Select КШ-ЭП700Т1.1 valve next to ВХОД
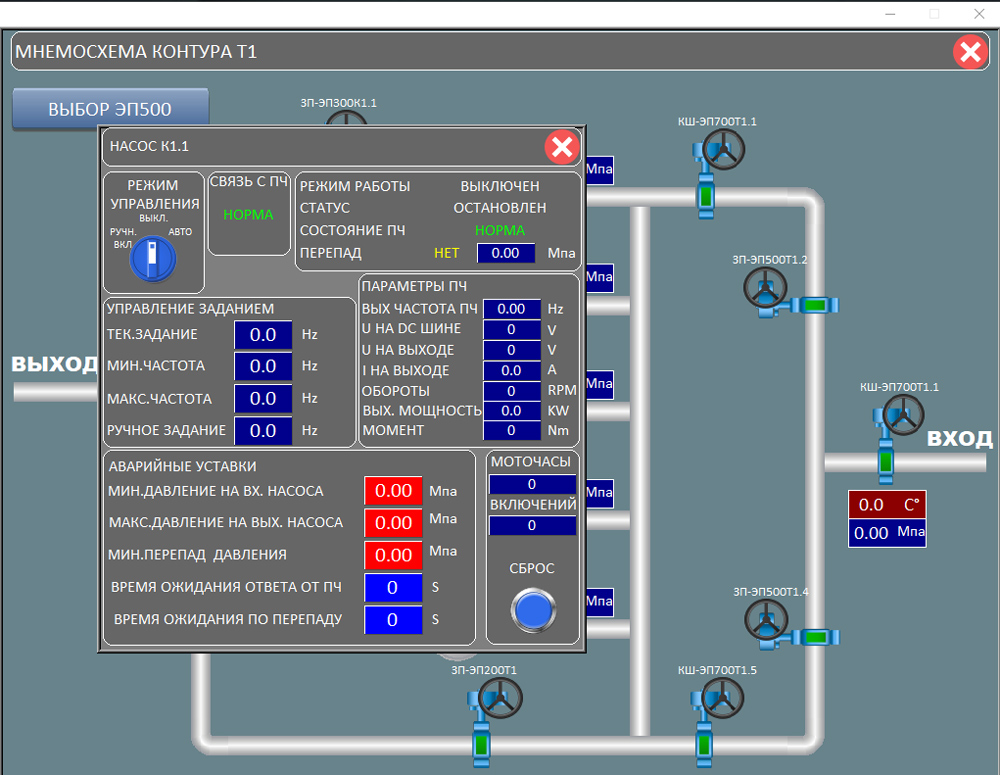1000x775 pixels. coord(902,415)
